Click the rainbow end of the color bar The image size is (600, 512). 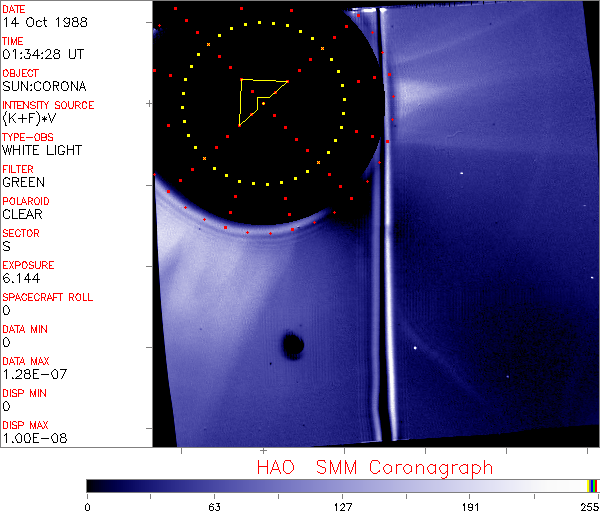594,485
